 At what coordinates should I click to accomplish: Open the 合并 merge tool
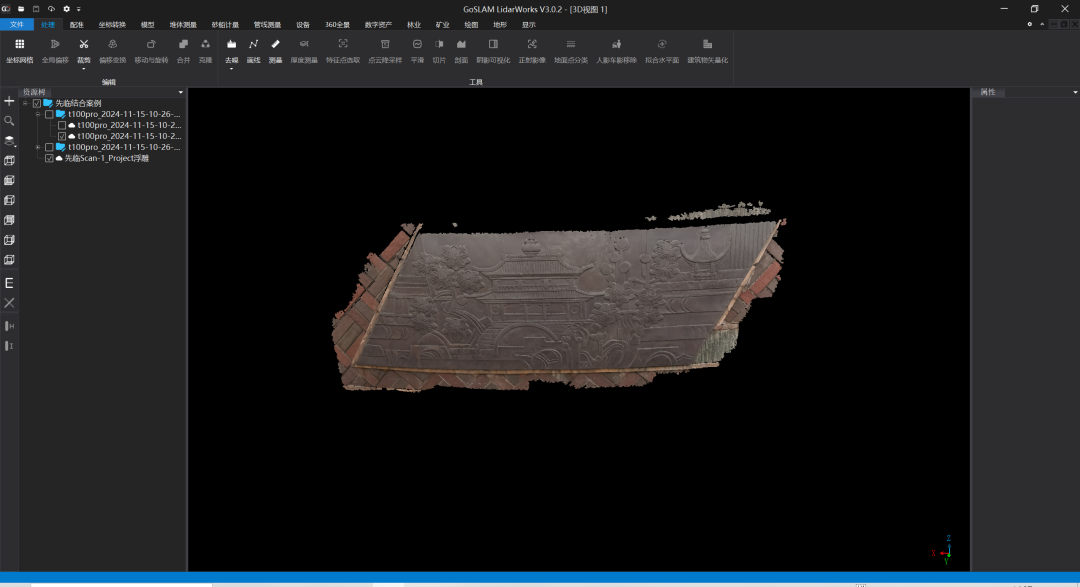(183, 45)
